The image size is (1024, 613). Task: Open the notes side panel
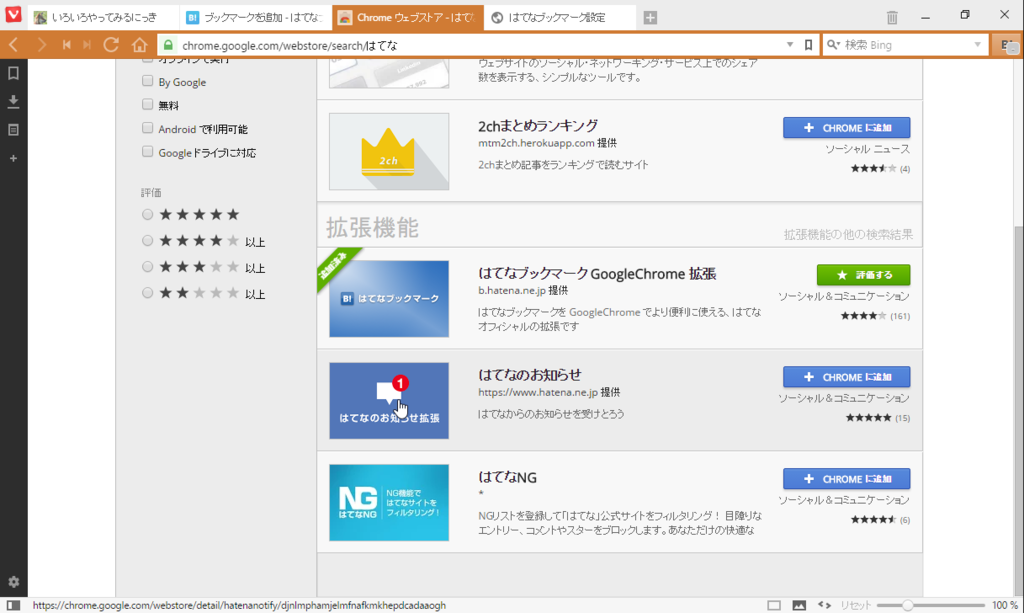pos(13,130)
